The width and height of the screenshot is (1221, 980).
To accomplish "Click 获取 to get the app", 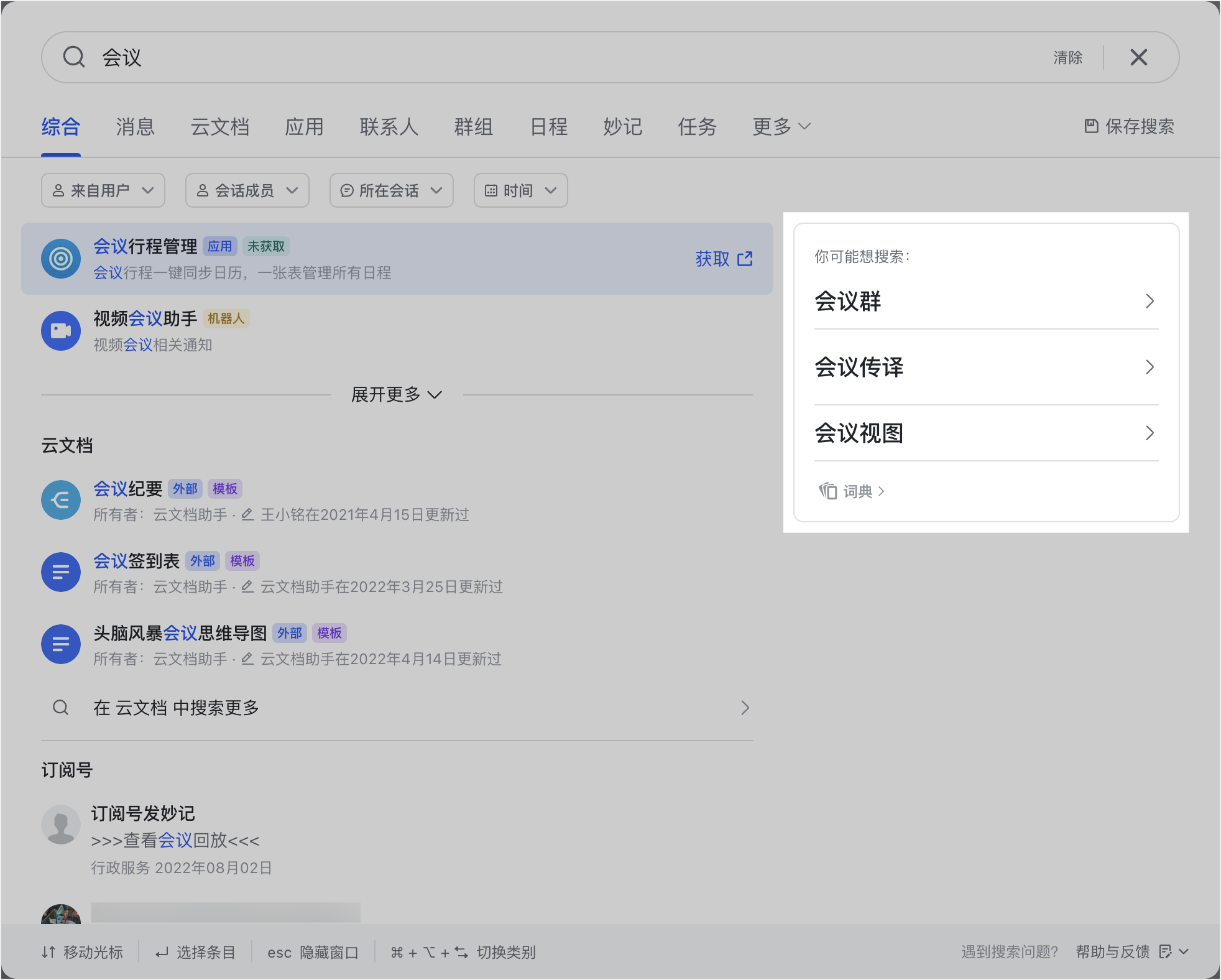I will pos(712,259).
